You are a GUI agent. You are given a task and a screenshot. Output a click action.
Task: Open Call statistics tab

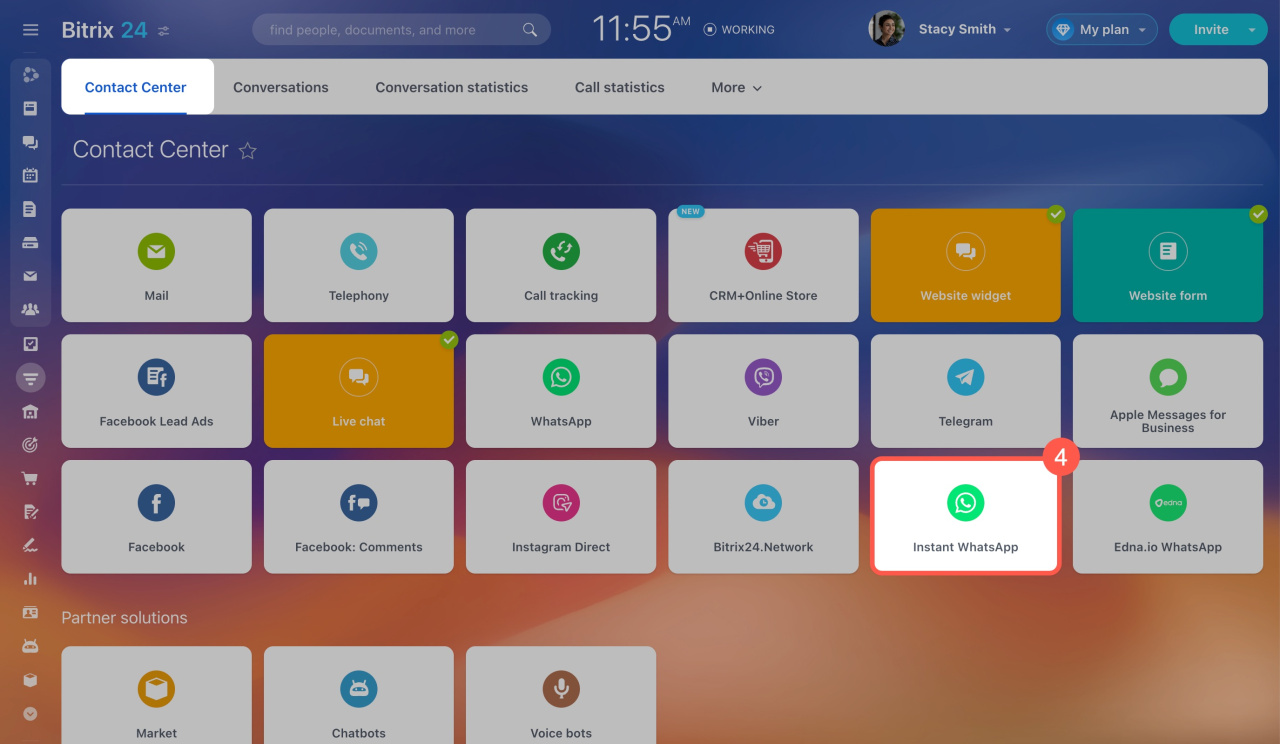[x=620, y=87]
